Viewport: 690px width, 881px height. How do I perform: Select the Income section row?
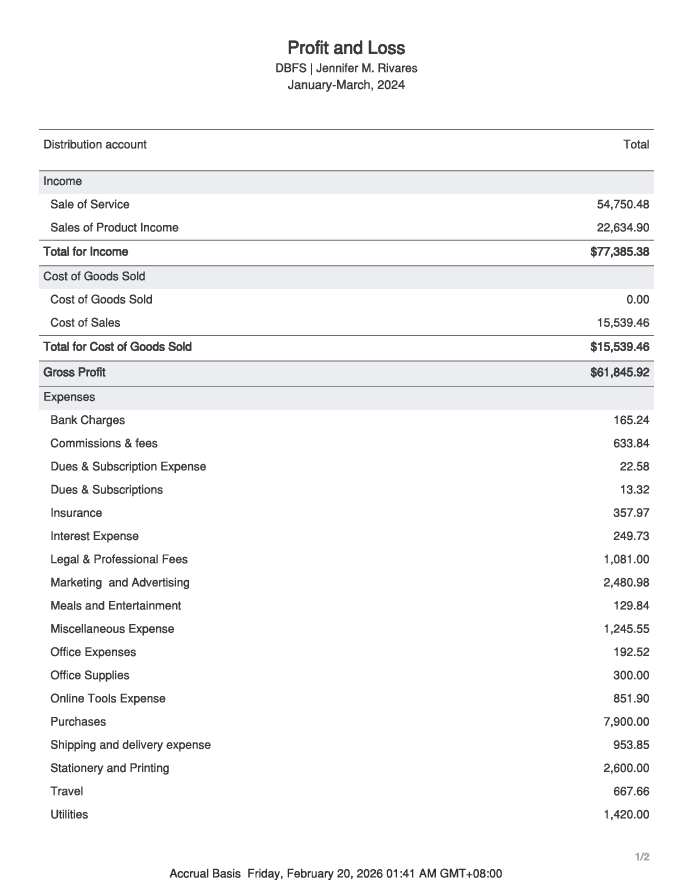[346, 181]
